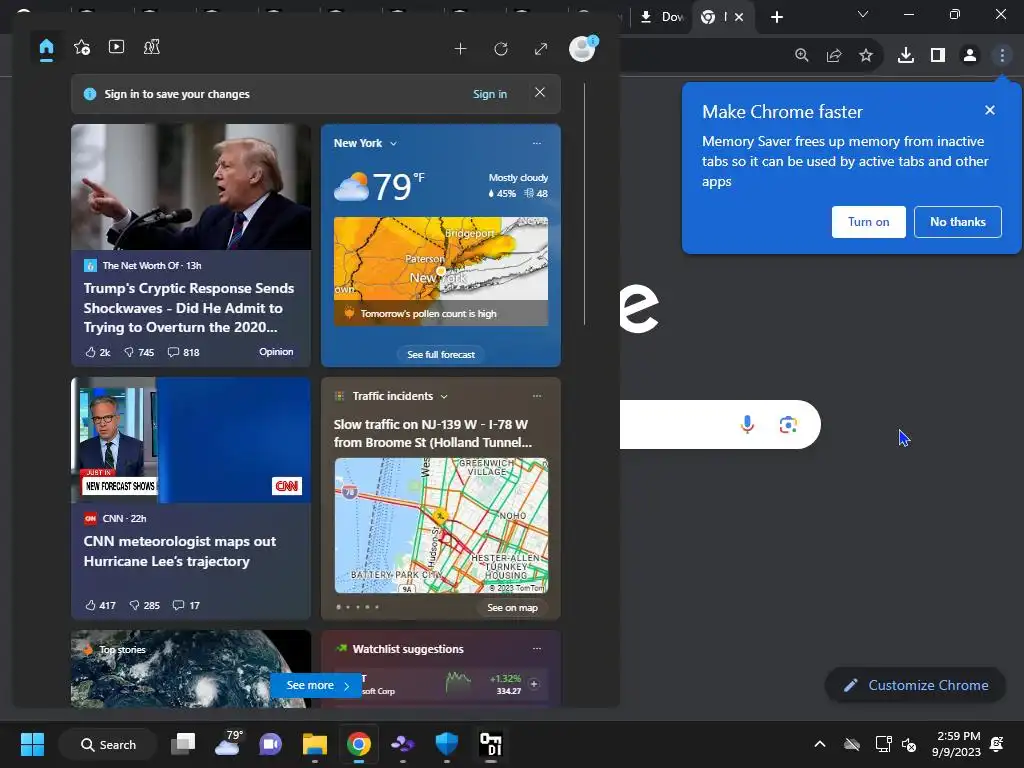Toggle Chrome side panel
Screen dimensions: 1024x768
[x=938, y=56]
